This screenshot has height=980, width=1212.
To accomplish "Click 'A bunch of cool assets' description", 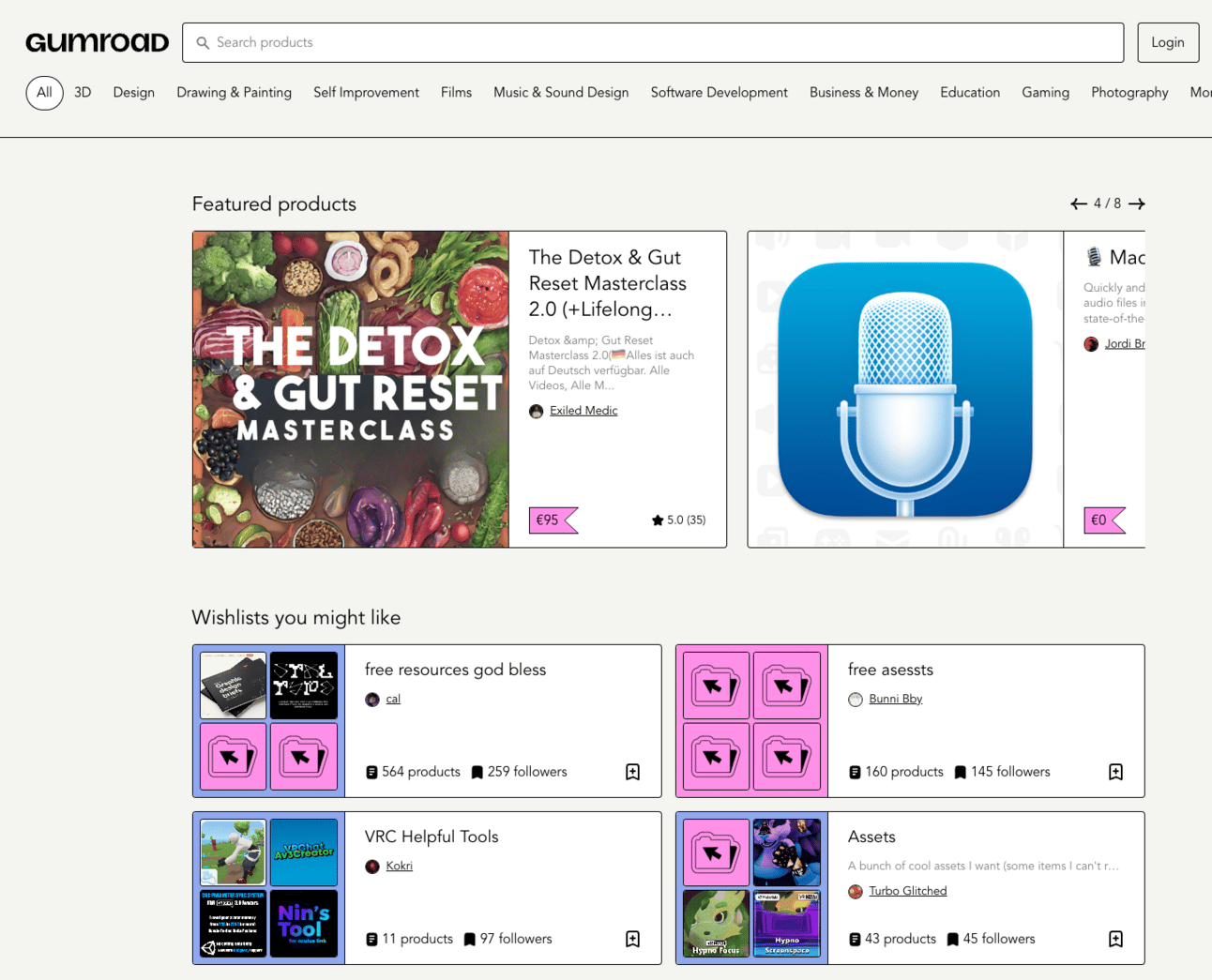I will coord(983,867).
